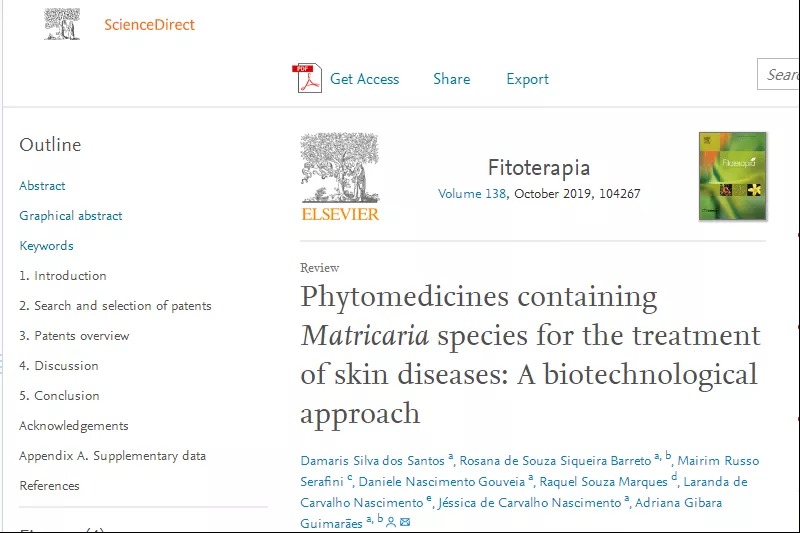Go to 3. Patents overview section
The width and height of the screenshot is (800, 533).
point(74,336)
